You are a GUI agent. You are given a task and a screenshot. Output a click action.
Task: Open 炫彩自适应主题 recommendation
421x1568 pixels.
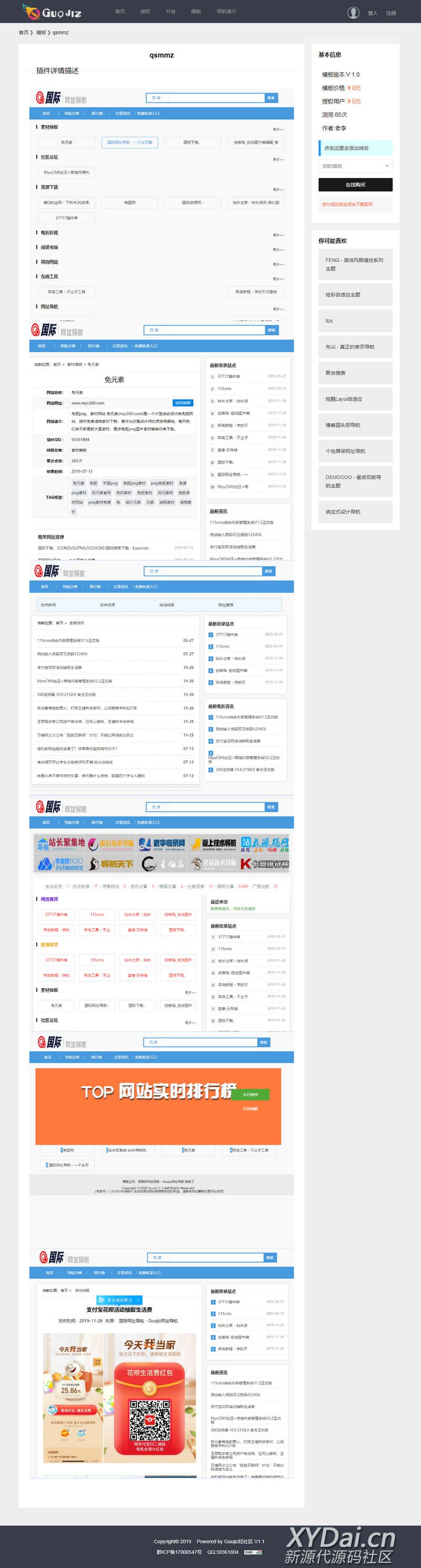(355, 294)
